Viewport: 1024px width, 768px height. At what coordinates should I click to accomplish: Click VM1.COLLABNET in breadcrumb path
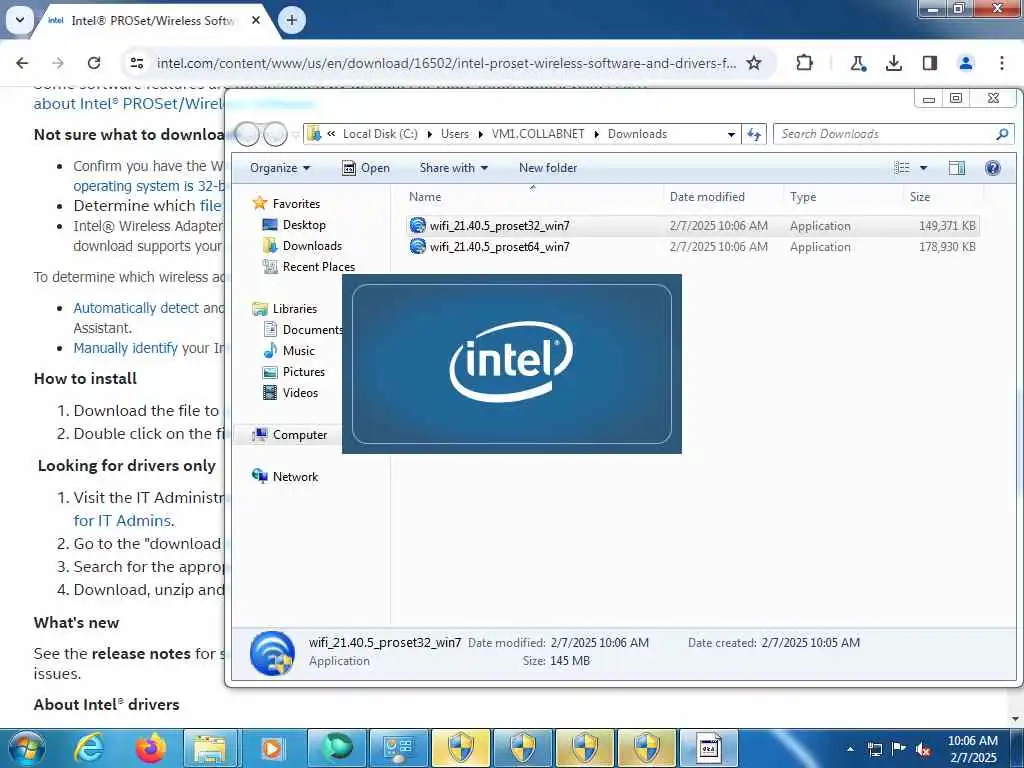click(x=537, y=134)
